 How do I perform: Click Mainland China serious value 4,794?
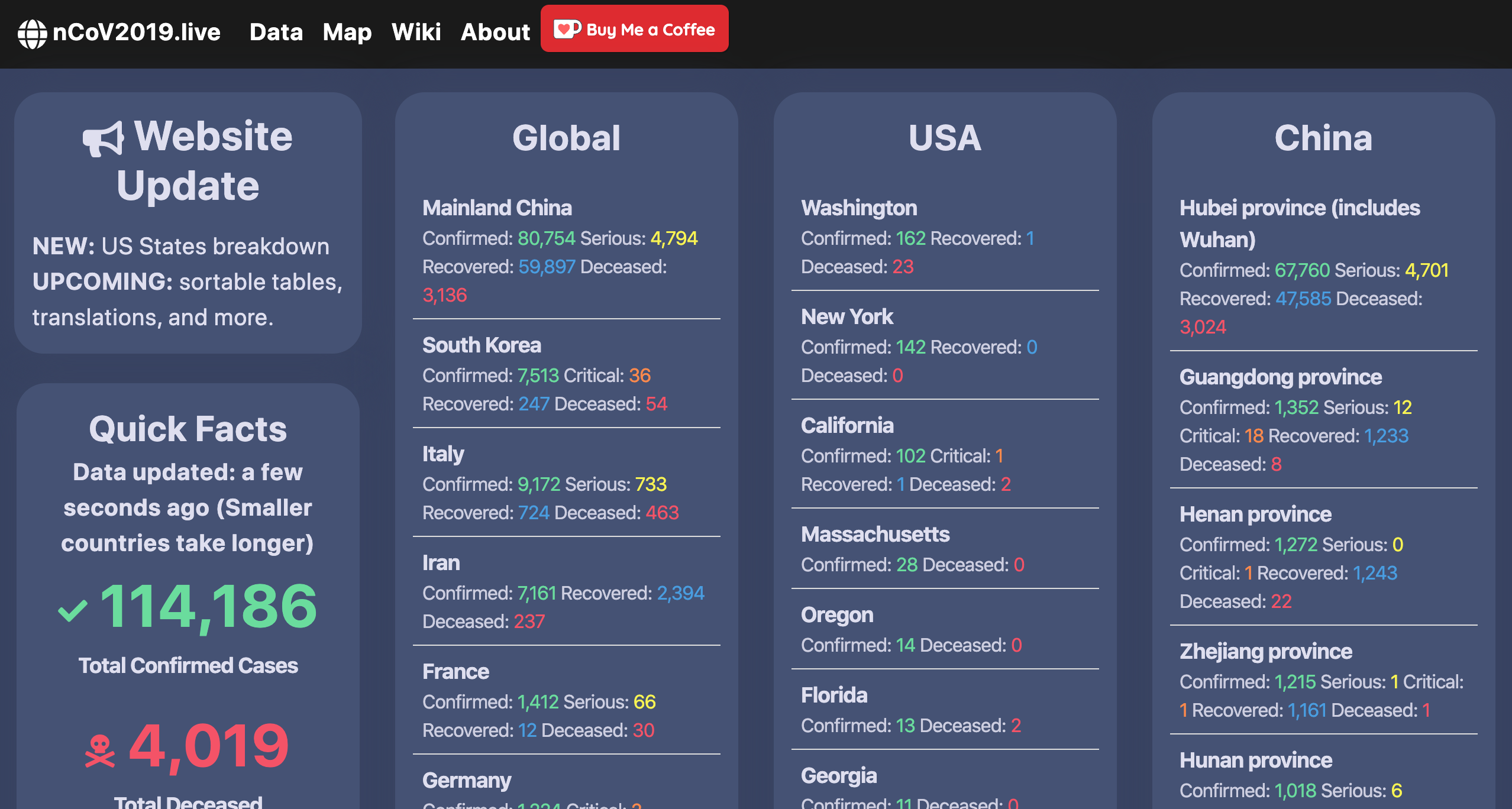[674, 238]
